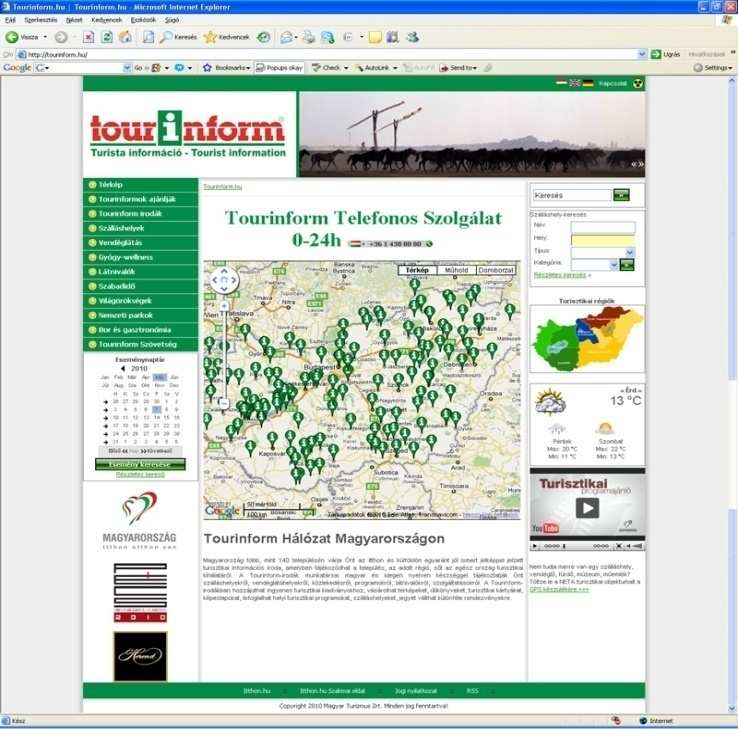This screenshot has height=729, width=738.
Task: Click the Név input field
Action: coord(603,228)
